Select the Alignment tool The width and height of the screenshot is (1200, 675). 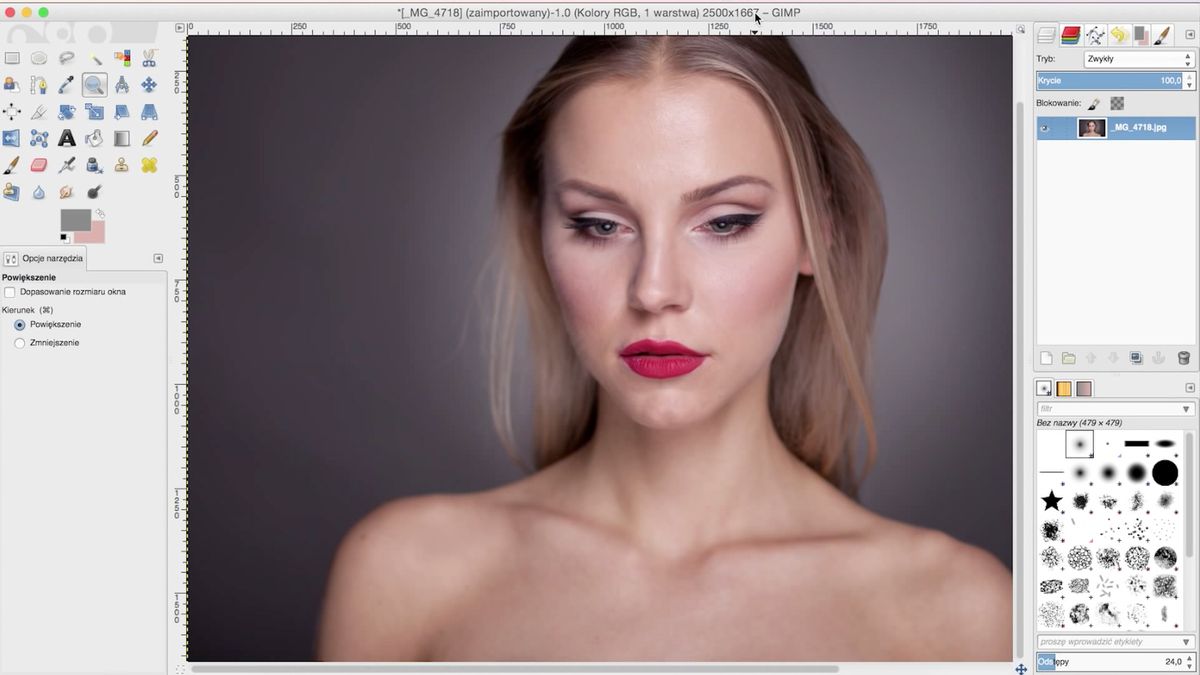(x=12, y=111)
